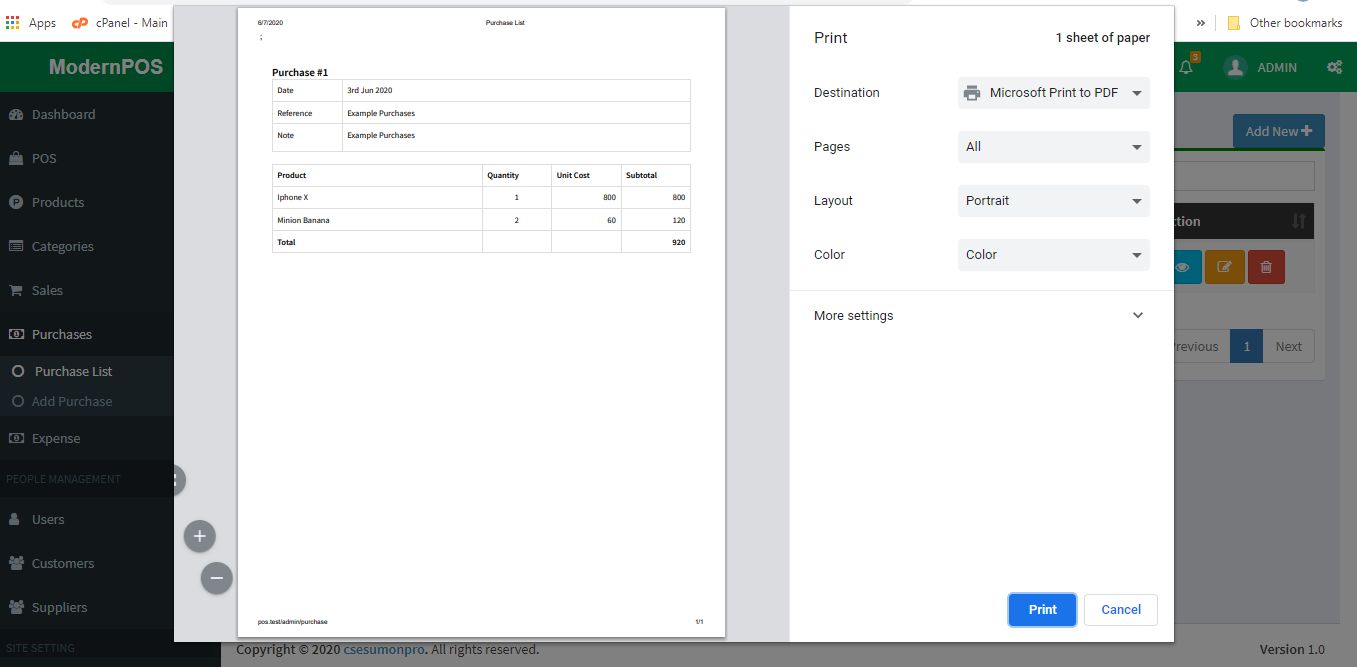
Task: Zoom out the print preview
Action: 217,578
